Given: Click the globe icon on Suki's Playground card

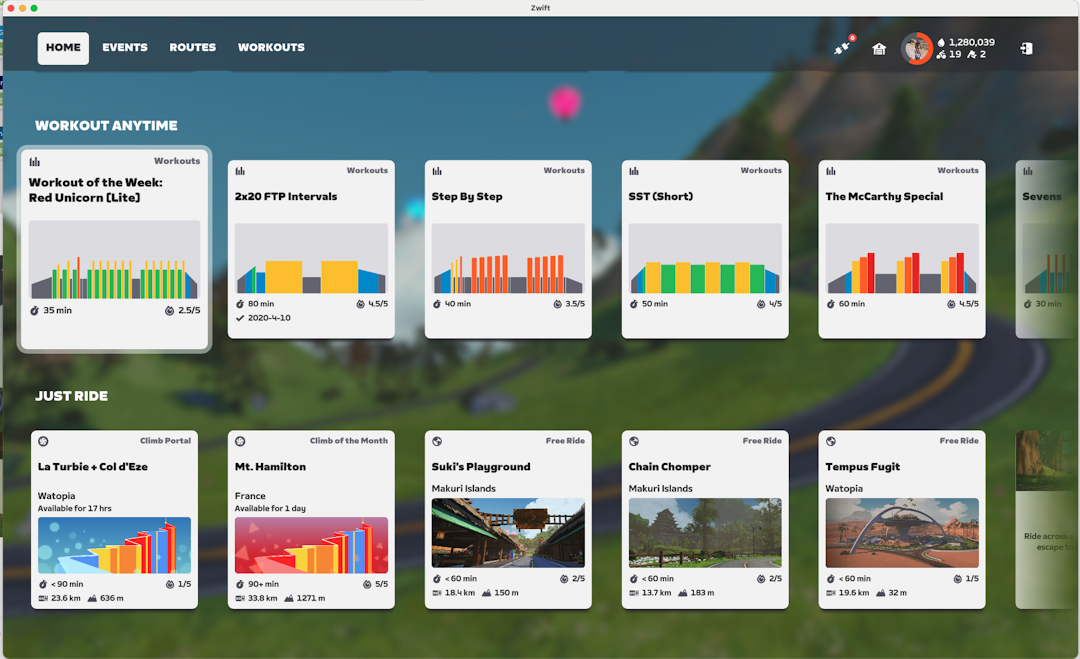Looking at the screenshot, I should pos(437,441).
